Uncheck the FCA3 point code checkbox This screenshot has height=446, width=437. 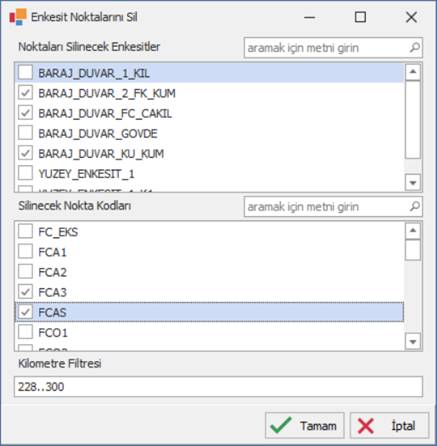(x=25, y=292)
